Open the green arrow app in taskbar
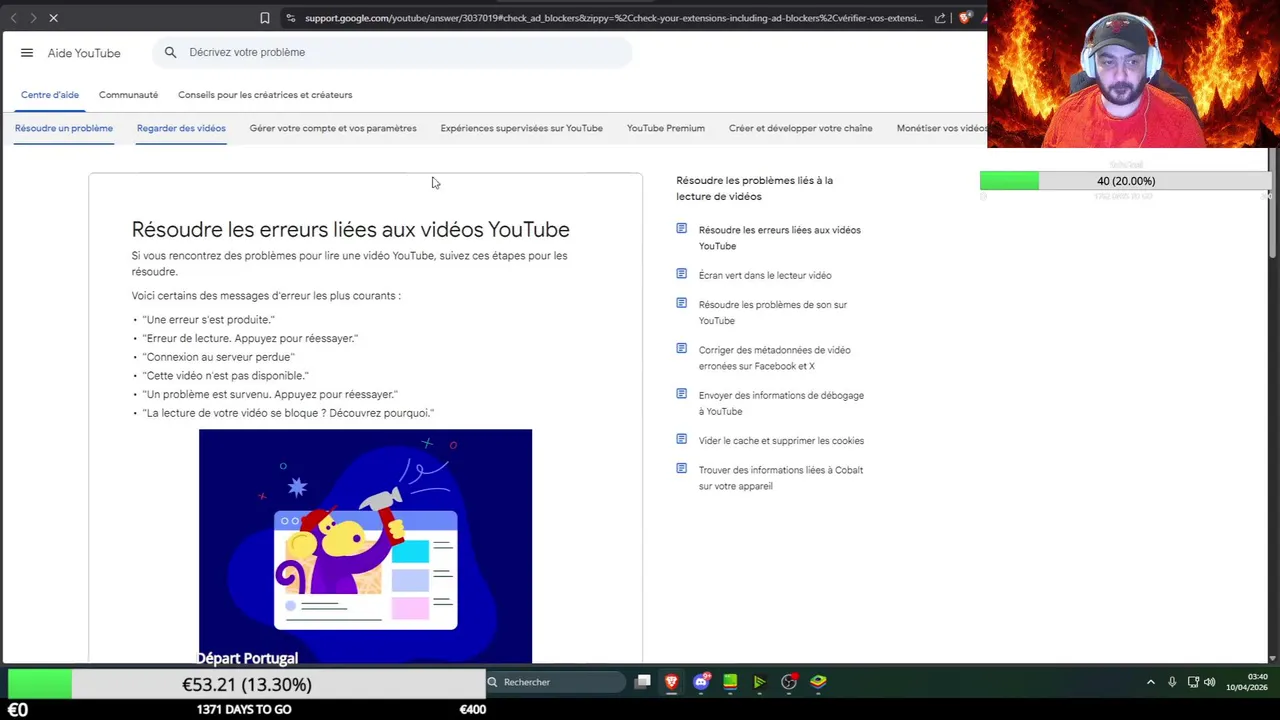This screenshot has width=1280, height=720. pyautogui.click(x=759, y=682)
